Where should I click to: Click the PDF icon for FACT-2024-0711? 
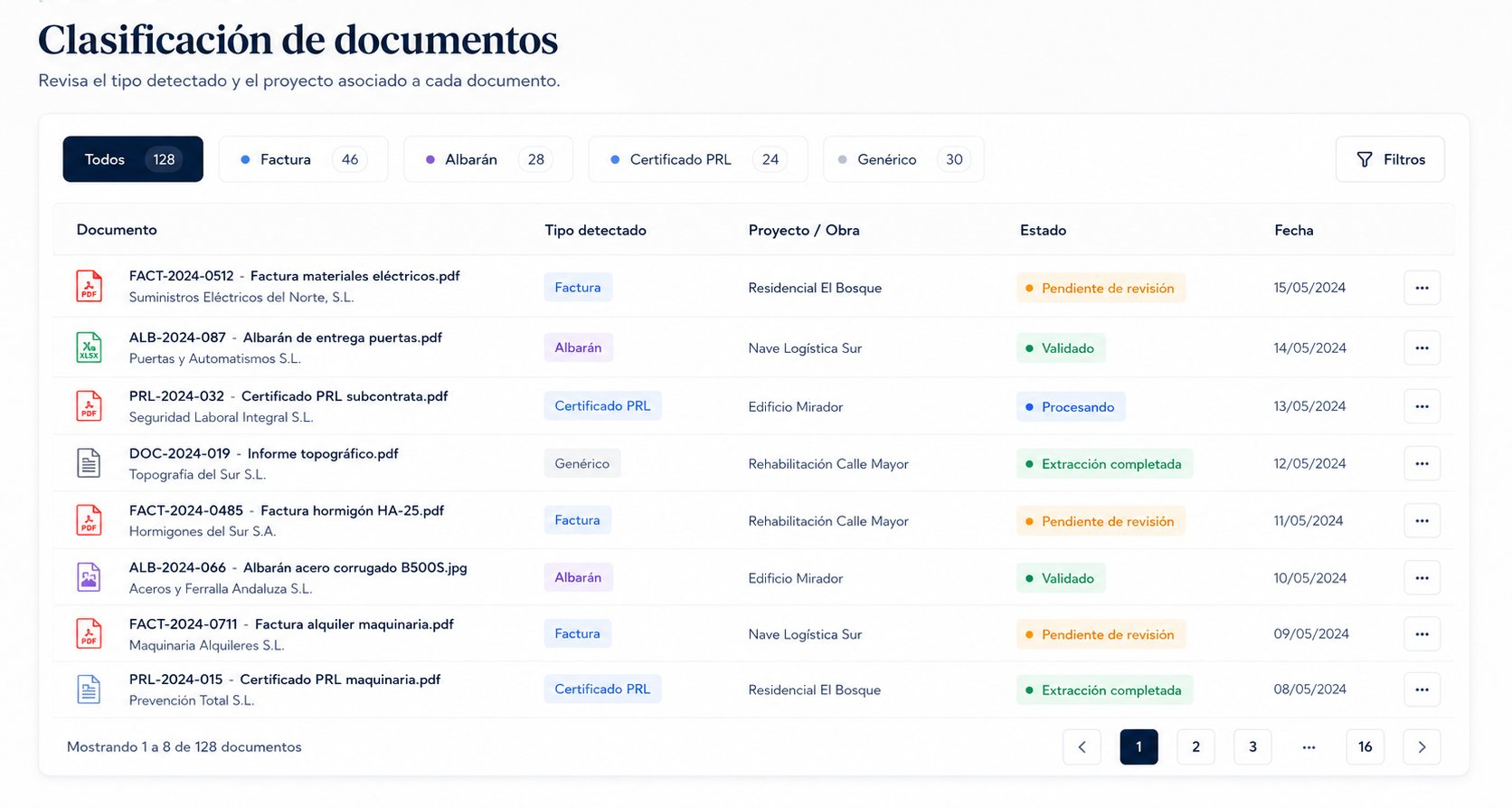point(89,634)
